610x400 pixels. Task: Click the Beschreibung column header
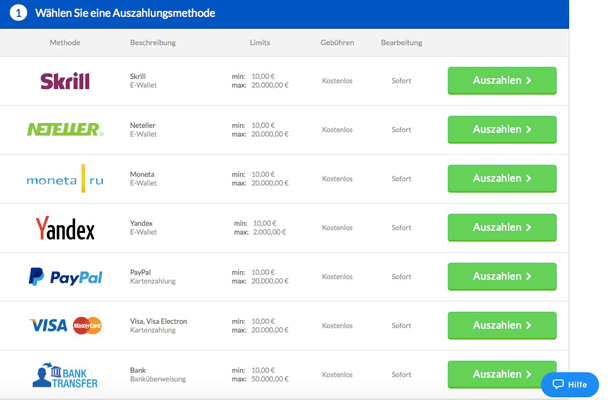coord(153,42)
